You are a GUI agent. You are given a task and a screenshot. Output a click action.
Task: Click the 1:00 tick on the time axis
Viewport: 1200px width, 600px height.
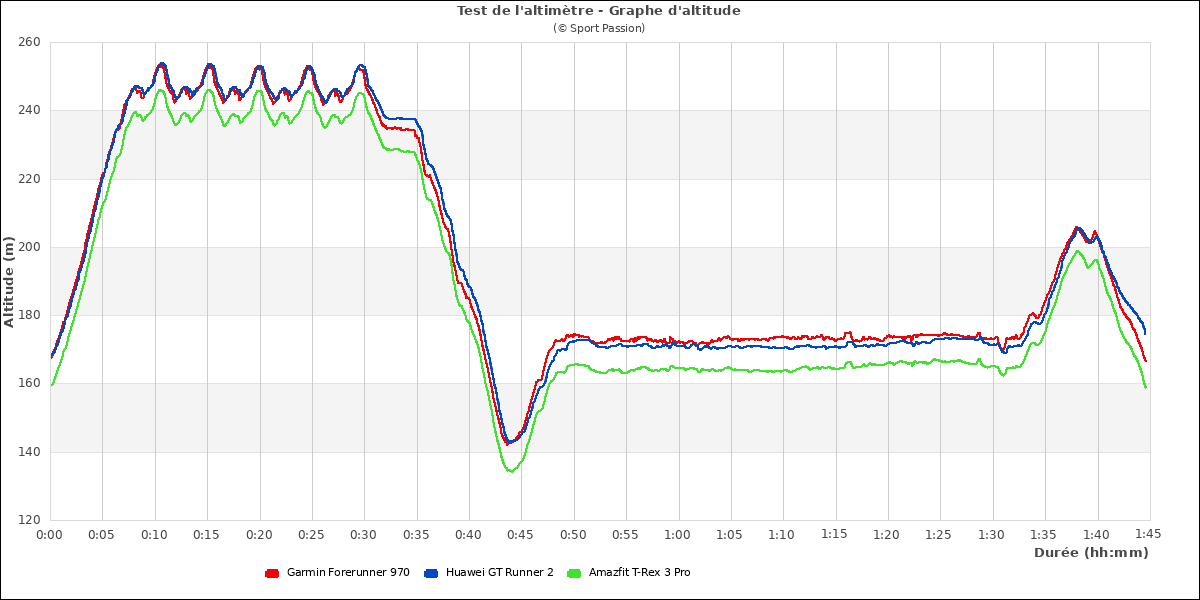[678, 535]
